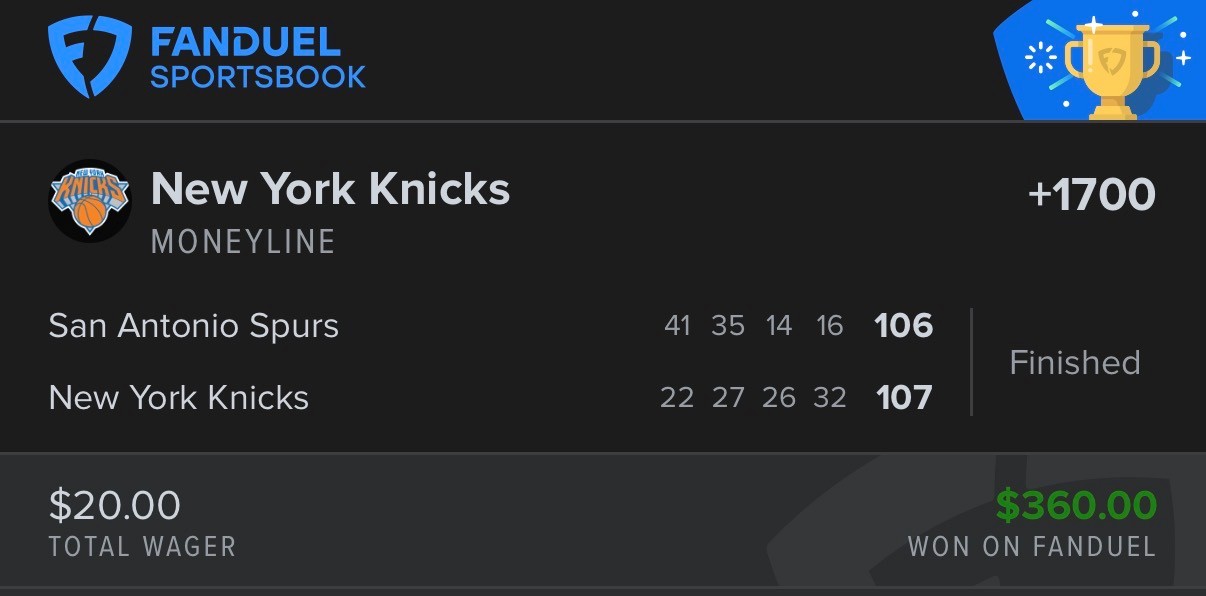Select the New York Knicks score row
1206x596 pixels.
click(491, 398)
